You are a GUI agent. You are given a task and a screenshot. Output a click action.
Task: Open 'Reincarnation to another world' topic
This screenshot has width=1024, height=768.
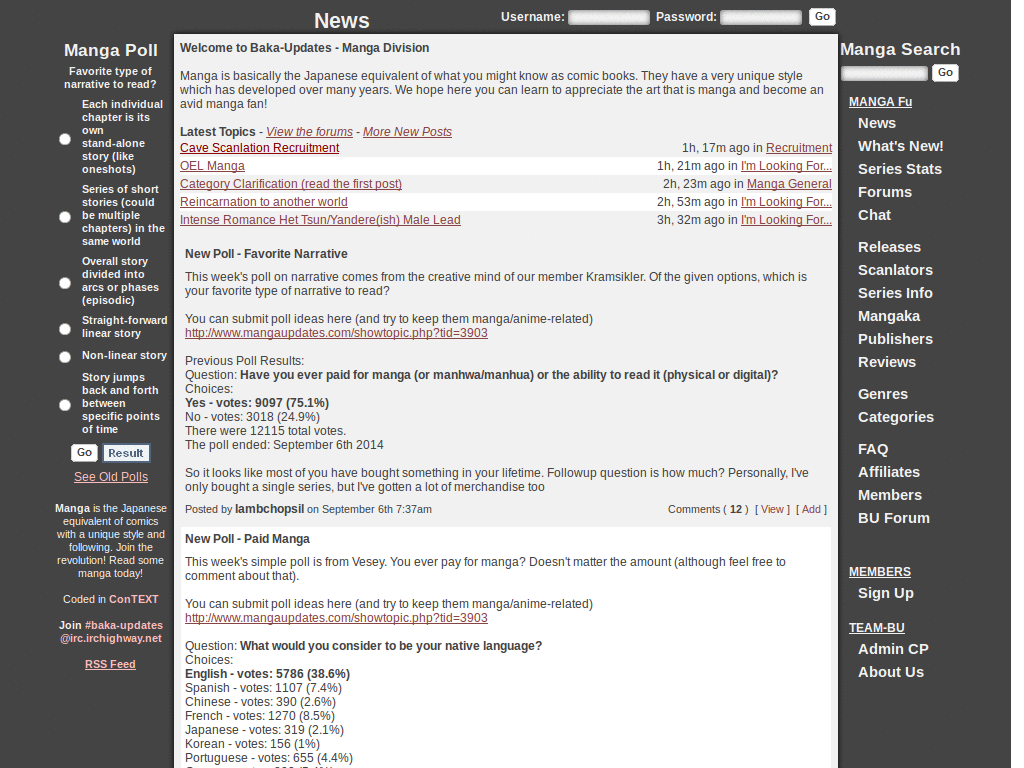(264, 202)
